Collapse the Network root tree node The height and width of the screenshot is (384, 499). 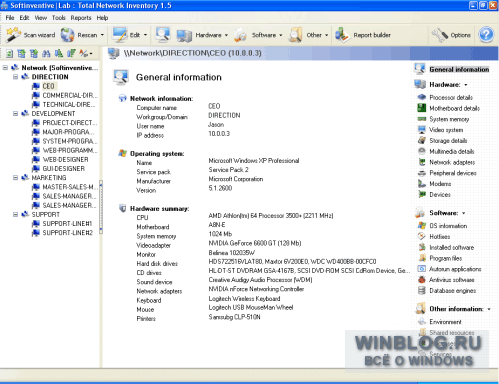click(5, 68)
